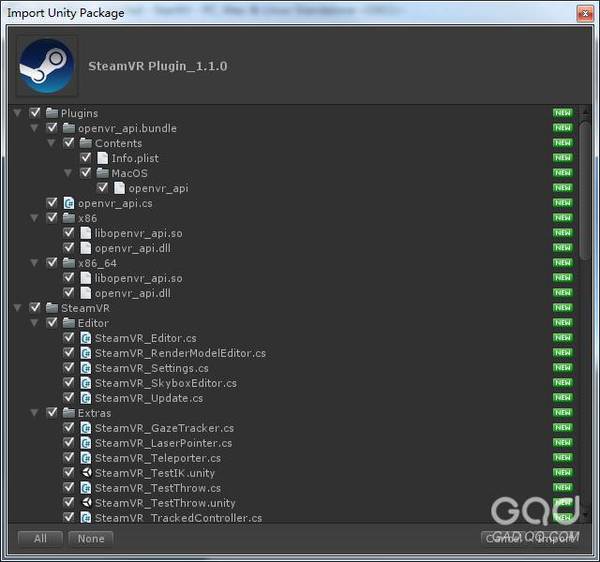
Task: Toggle the libopenvr_api.so checkbox under x86
Action: [x=68, y=233]
